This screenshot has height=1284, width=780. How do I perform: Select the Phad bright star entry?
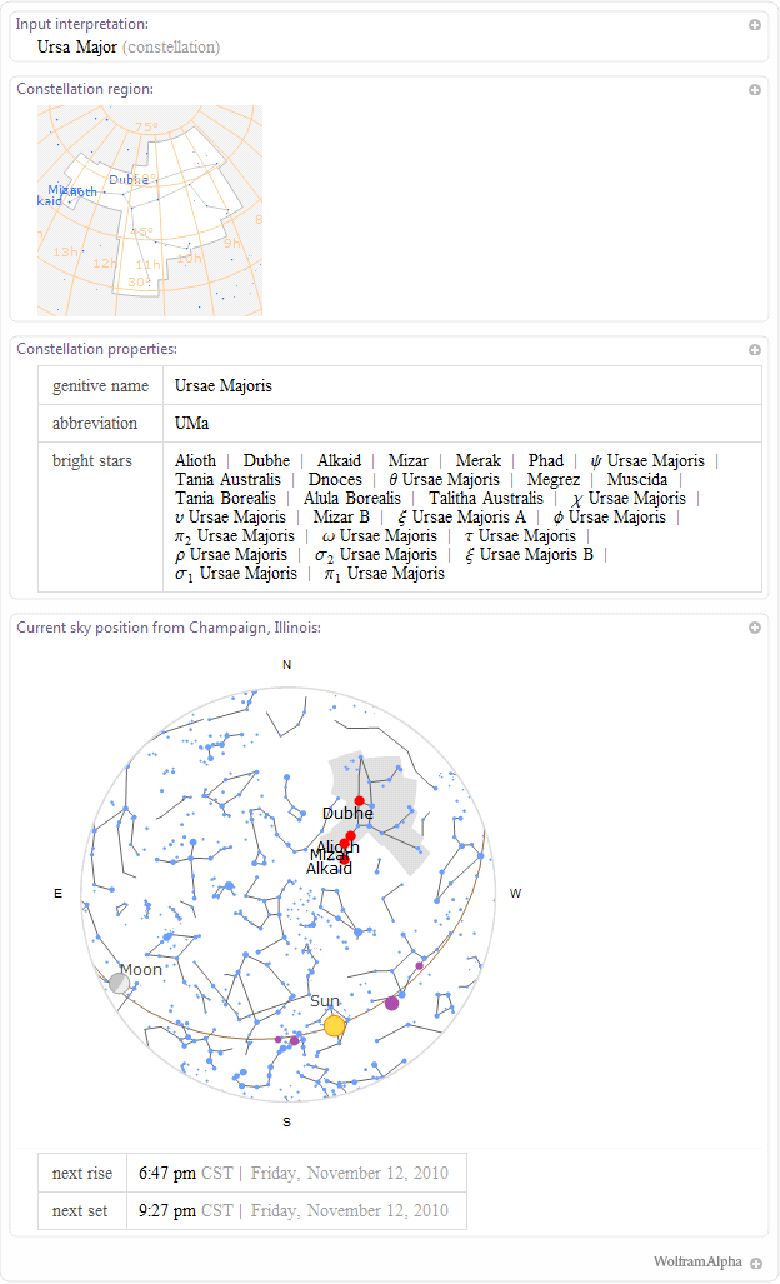coord(546,461)
